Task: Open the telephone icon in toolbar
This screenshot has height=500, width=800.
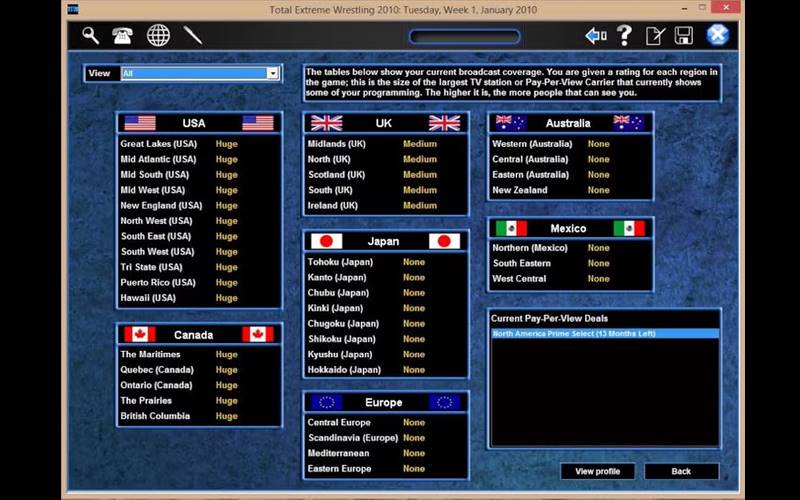Action: coord(123,36)
